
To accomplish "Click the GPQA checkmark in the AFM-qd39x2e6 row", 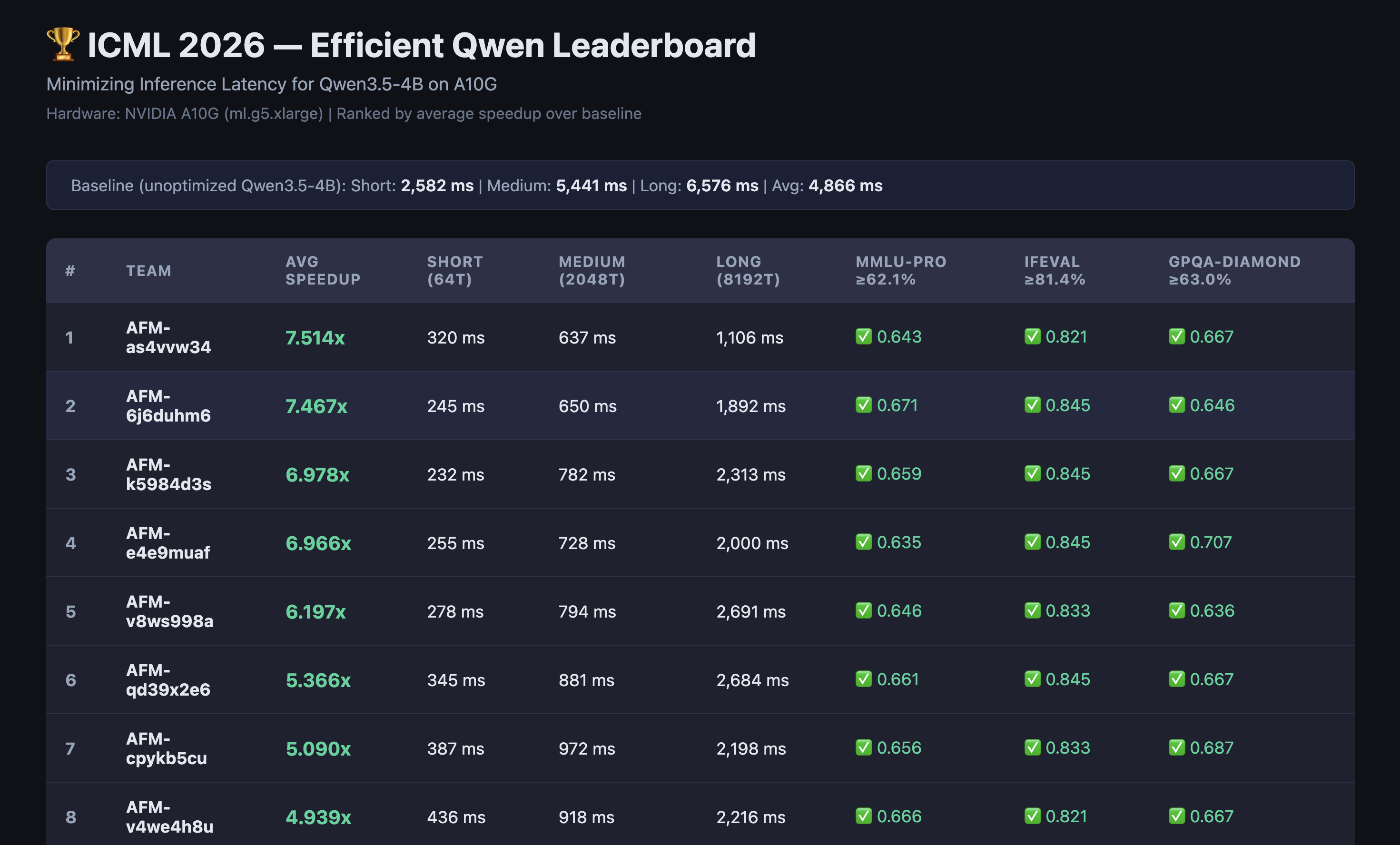I will [x=1177, y=679].
